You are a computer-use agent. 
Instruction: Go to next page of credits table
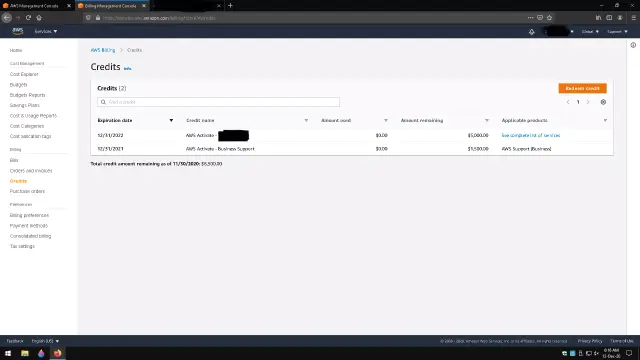pyautogui.click(x=588, y=102)
